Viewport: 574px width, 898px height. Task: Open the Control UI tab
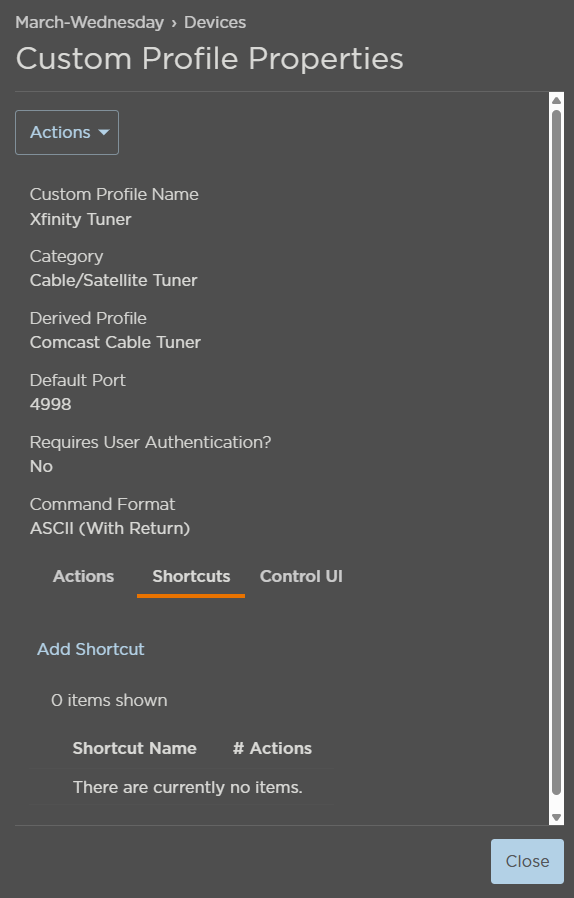(x=301, y=576)
